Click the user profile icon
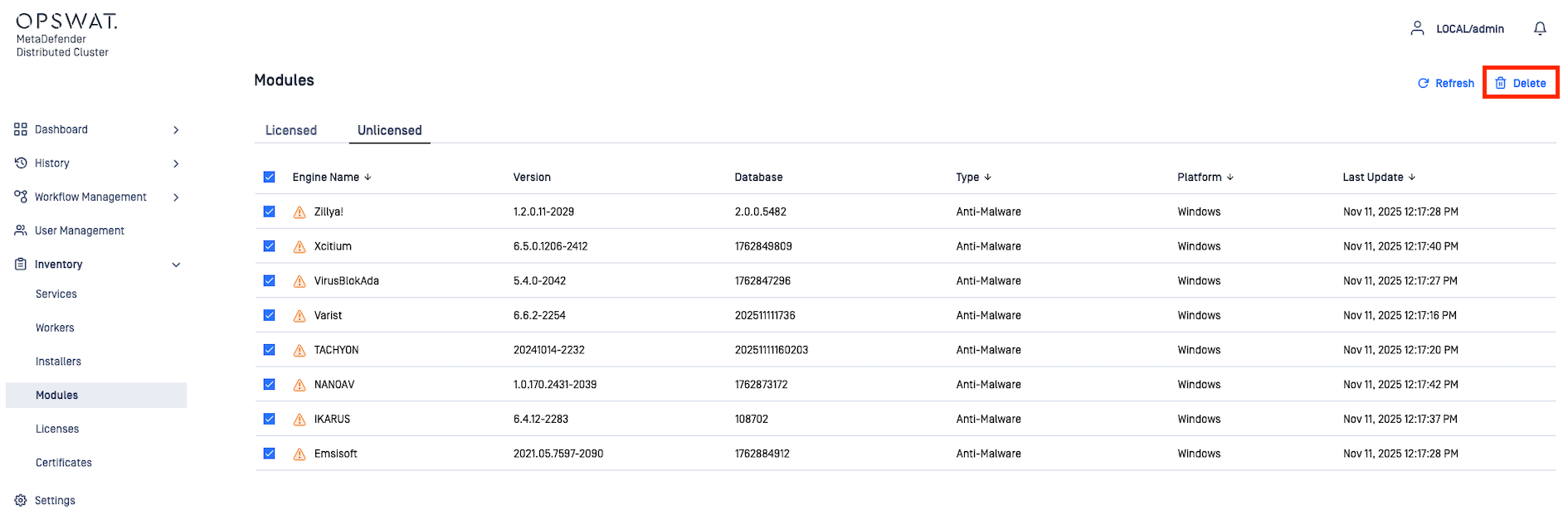Viewport: 1568px width, 510px height. point(1417,29)
